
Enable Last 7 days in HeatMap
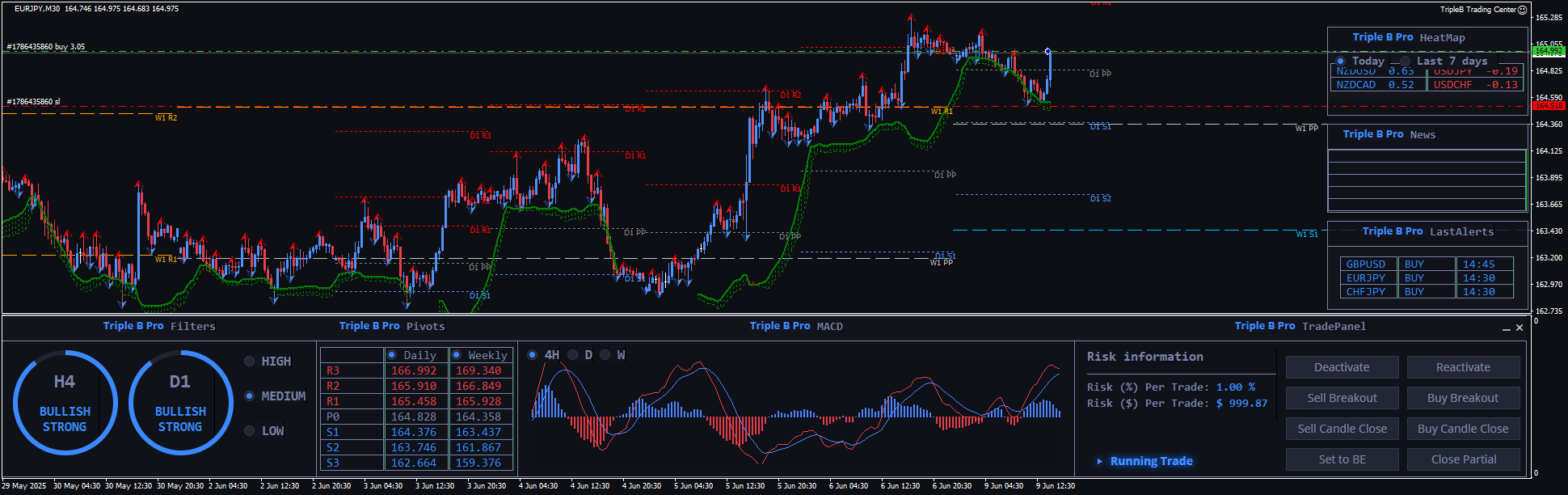(1406, 61)
